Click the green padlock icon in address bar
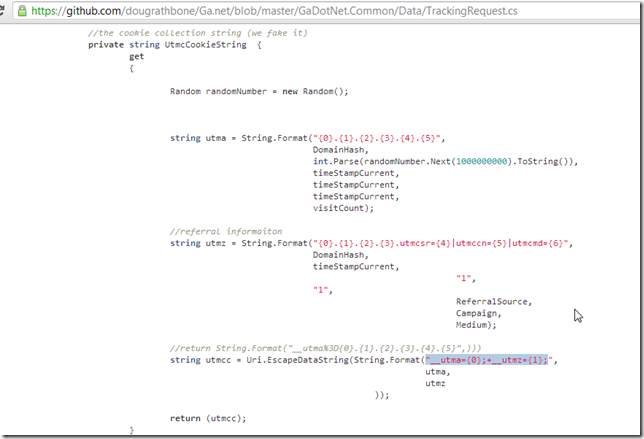The image size is (644, 439). click(x=22, y=10)
